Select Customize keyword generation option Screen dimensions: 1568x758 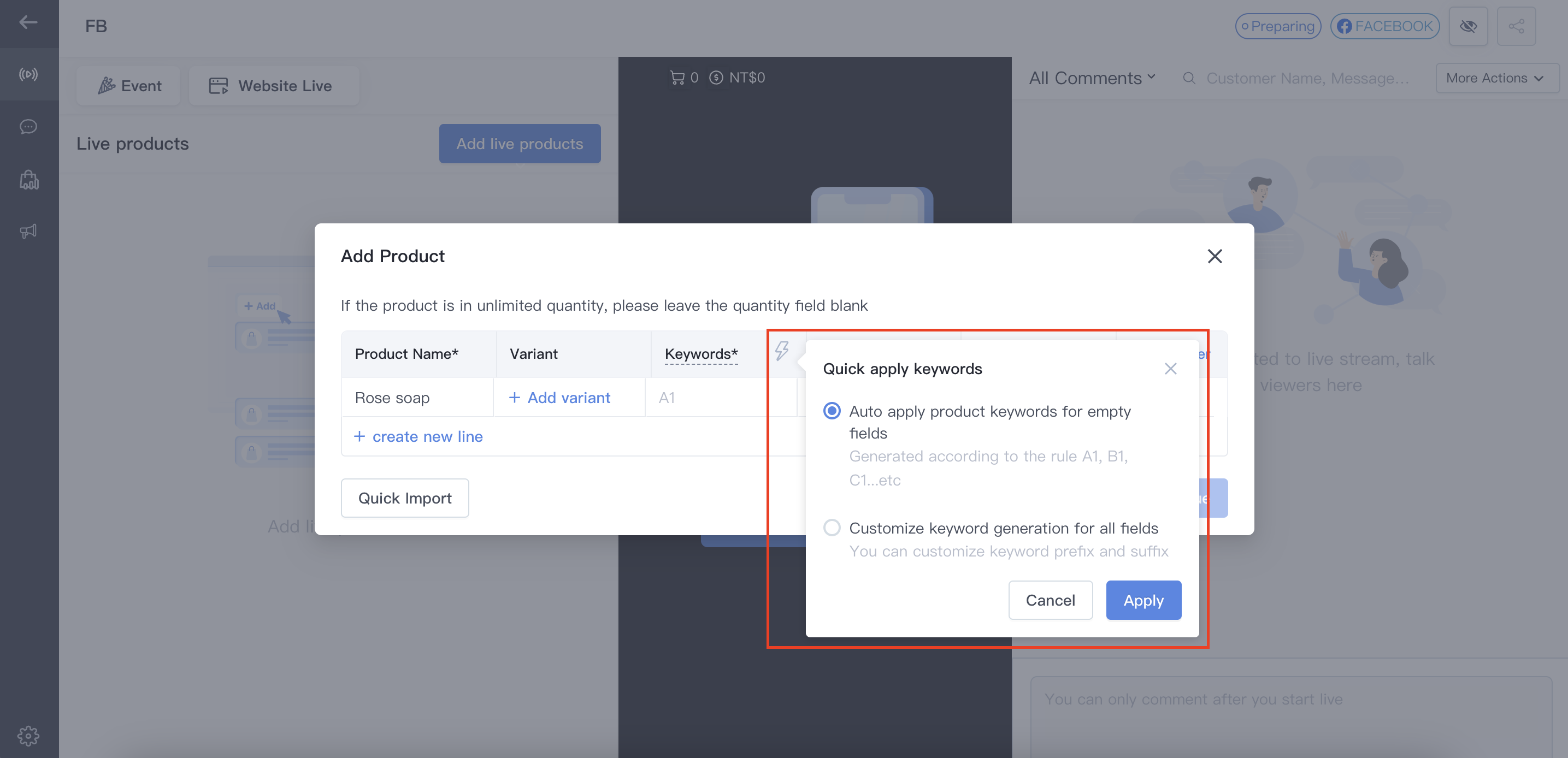pyautogui.click(x=832, y=528)
